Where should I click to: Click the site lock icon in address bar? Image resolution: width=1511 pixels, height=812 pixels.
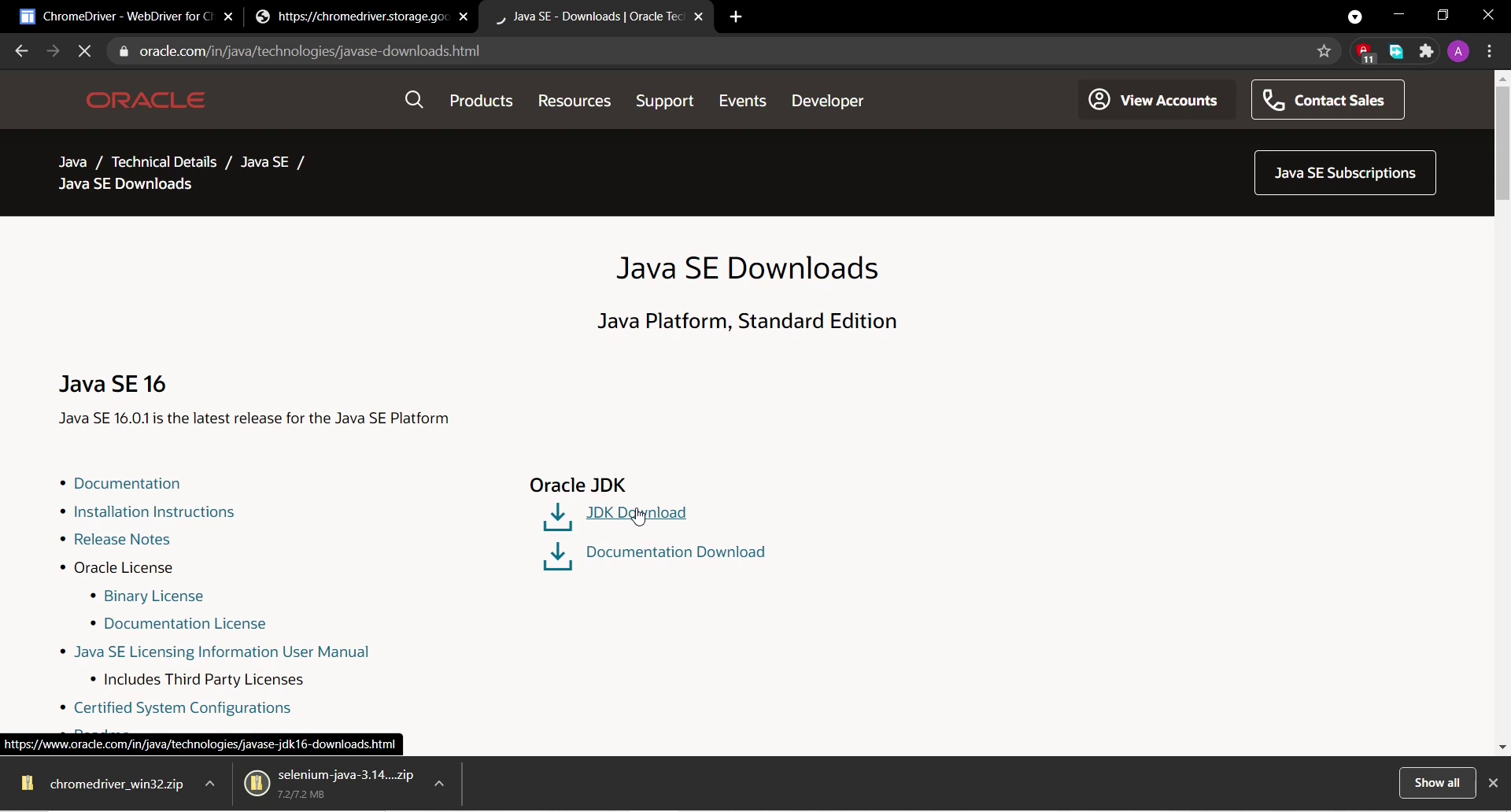click(x=124, y=52)
